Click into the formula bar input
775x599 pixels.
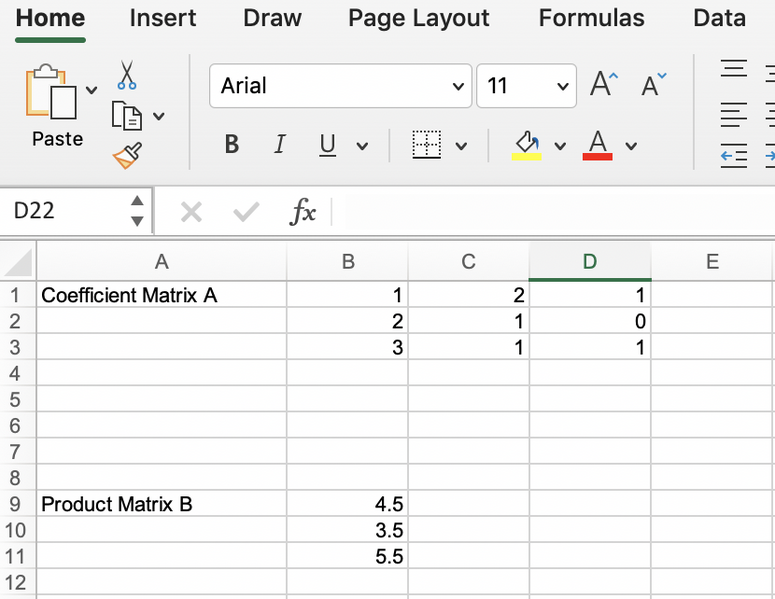click(553, 212)
